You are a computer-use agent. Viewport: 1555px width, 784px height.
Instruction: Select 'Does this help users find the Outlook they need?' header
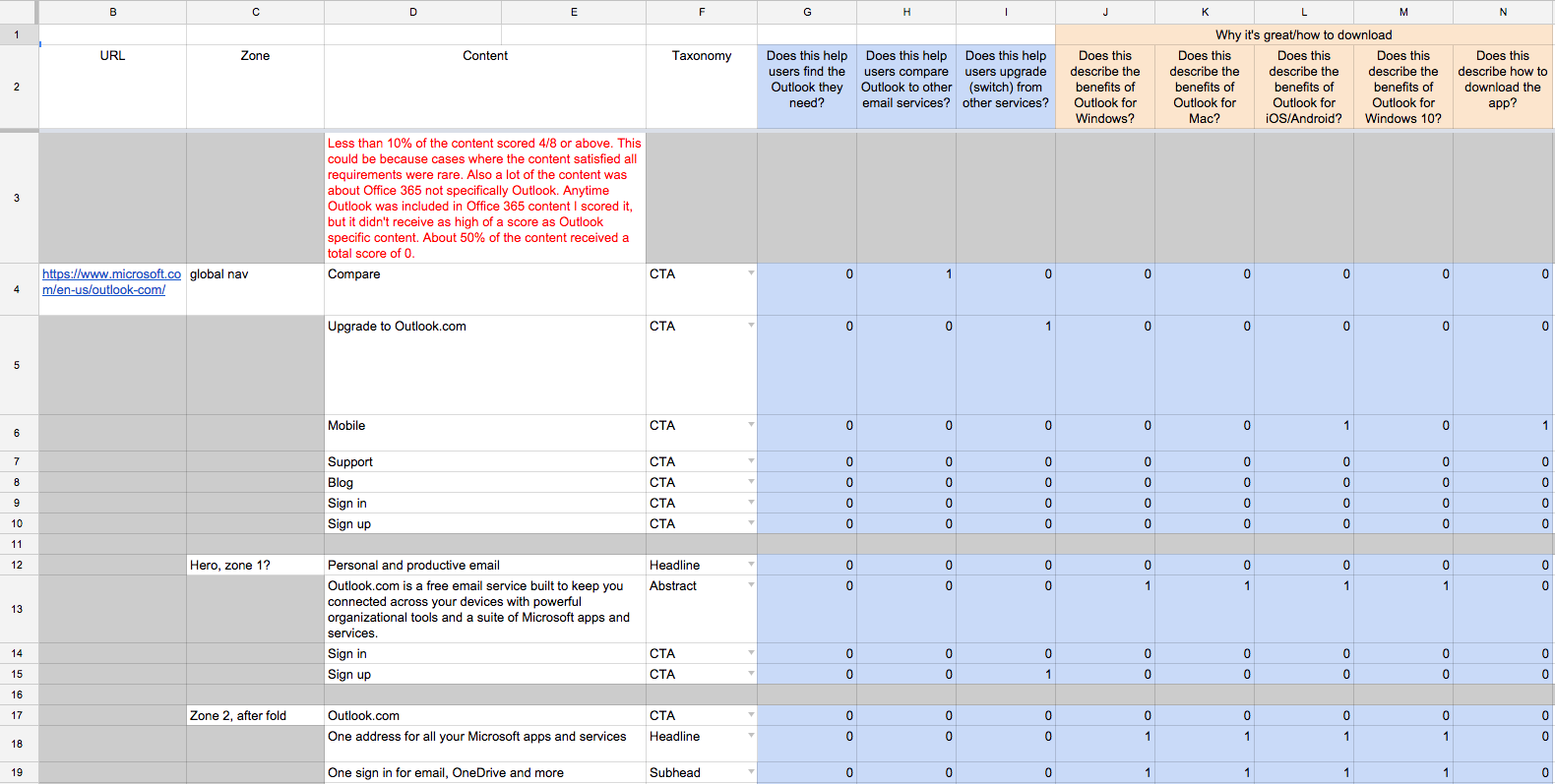click(807, 87)
